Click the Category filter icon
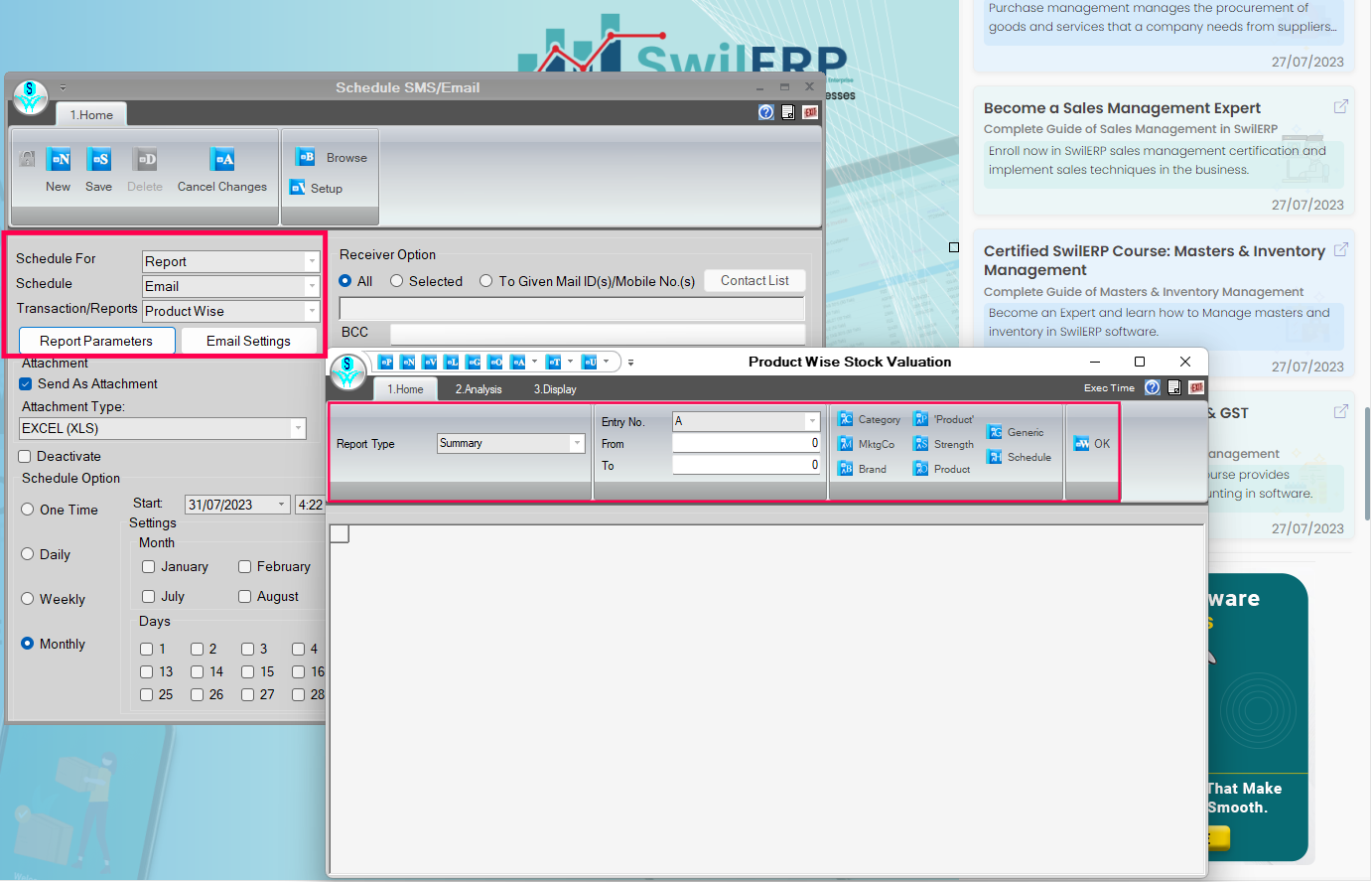 [845, 419]
